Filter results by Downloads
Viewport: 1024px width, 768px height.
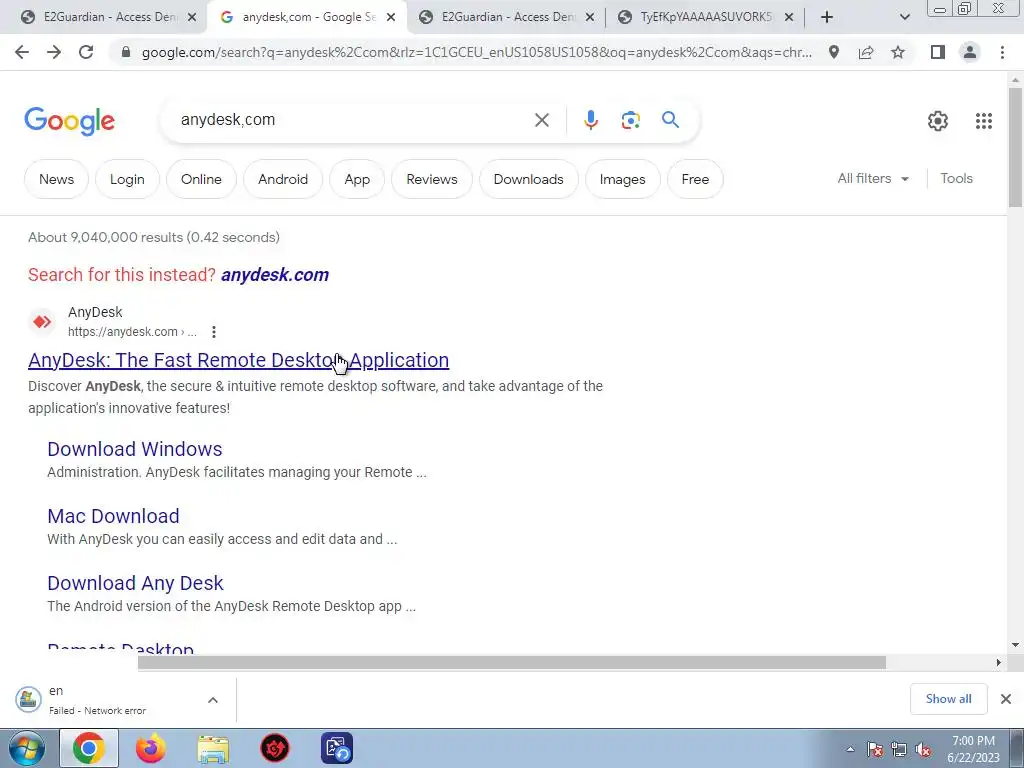[x=528, y=179]
